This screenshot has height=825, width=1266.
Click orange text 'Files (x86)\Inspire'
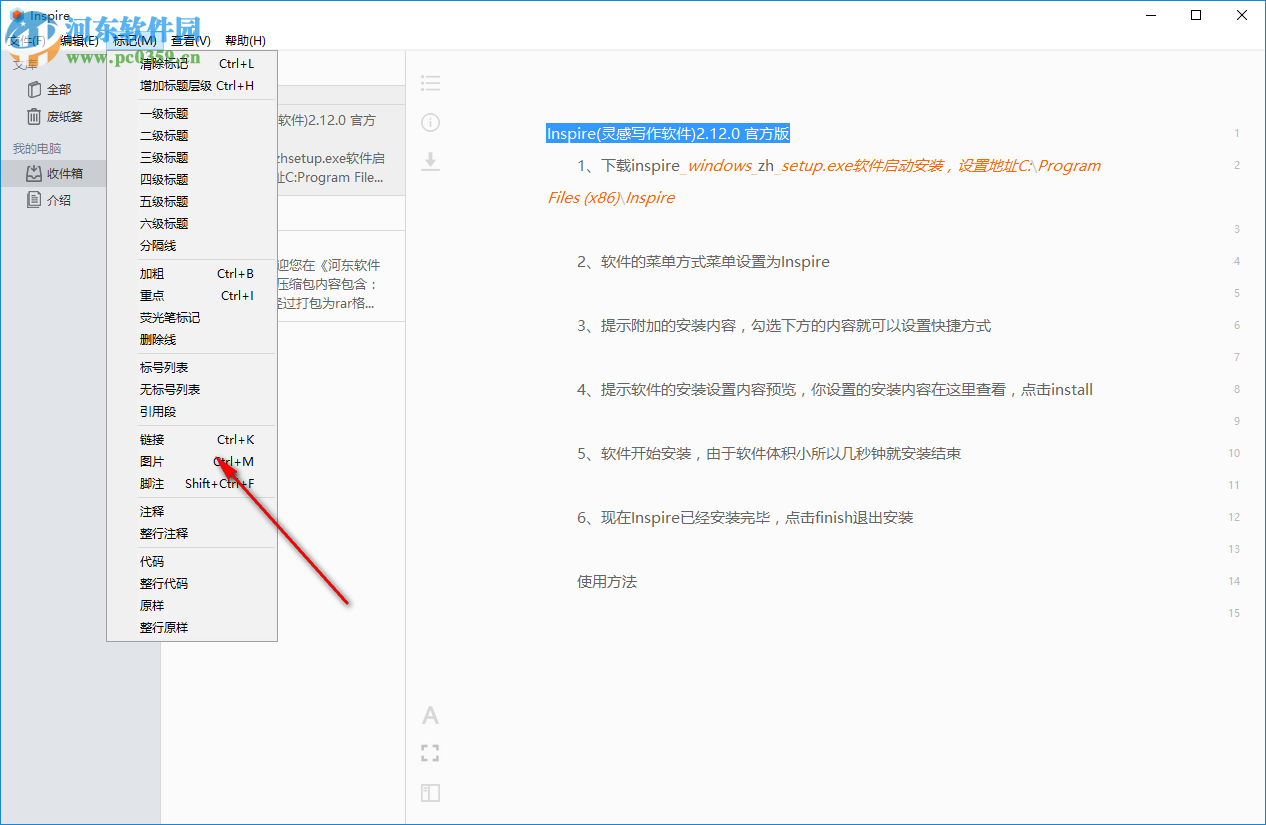pos(611,198)
